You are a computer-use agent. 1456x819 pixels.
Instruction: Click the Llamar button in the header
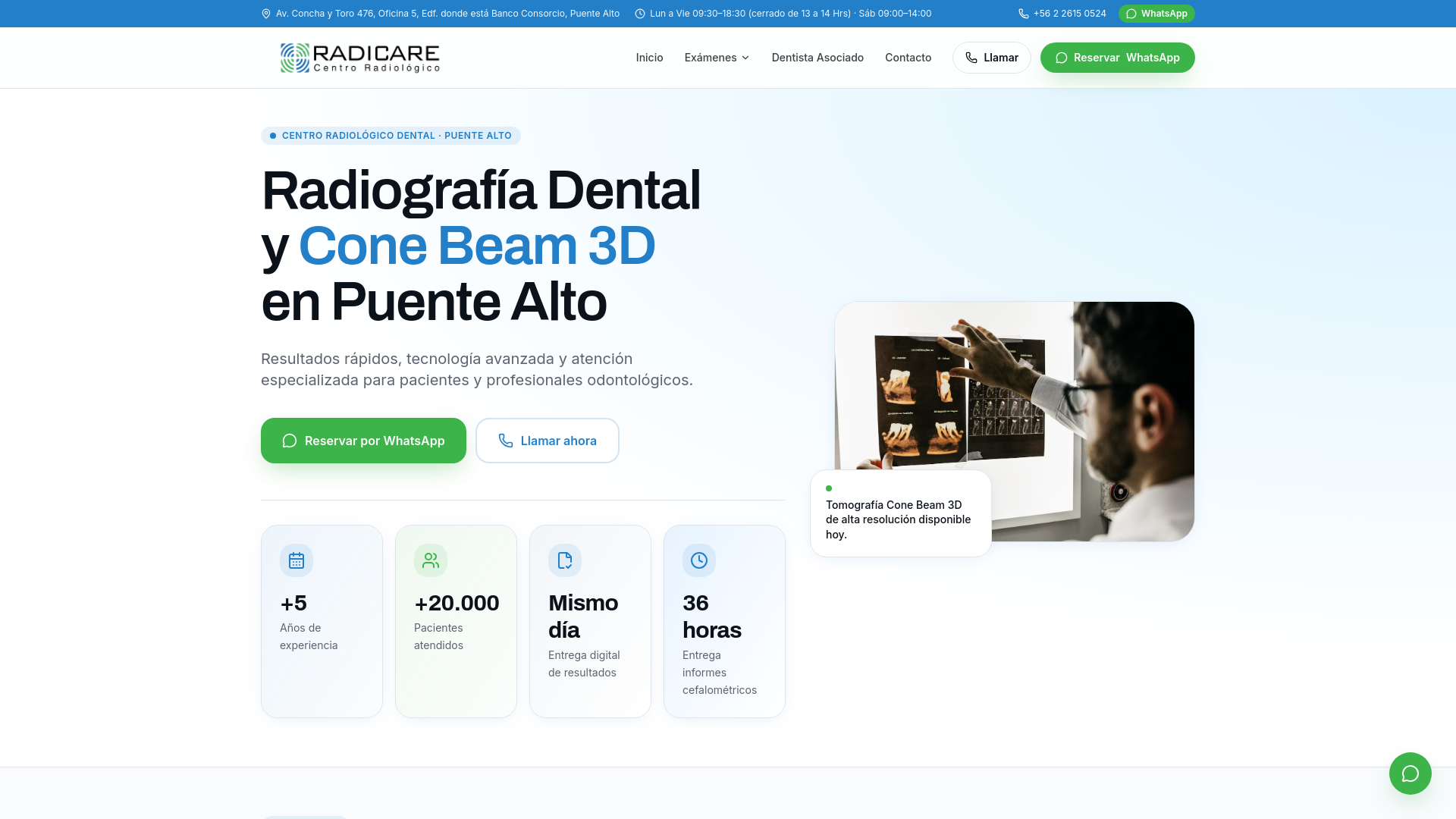point(991,58)
